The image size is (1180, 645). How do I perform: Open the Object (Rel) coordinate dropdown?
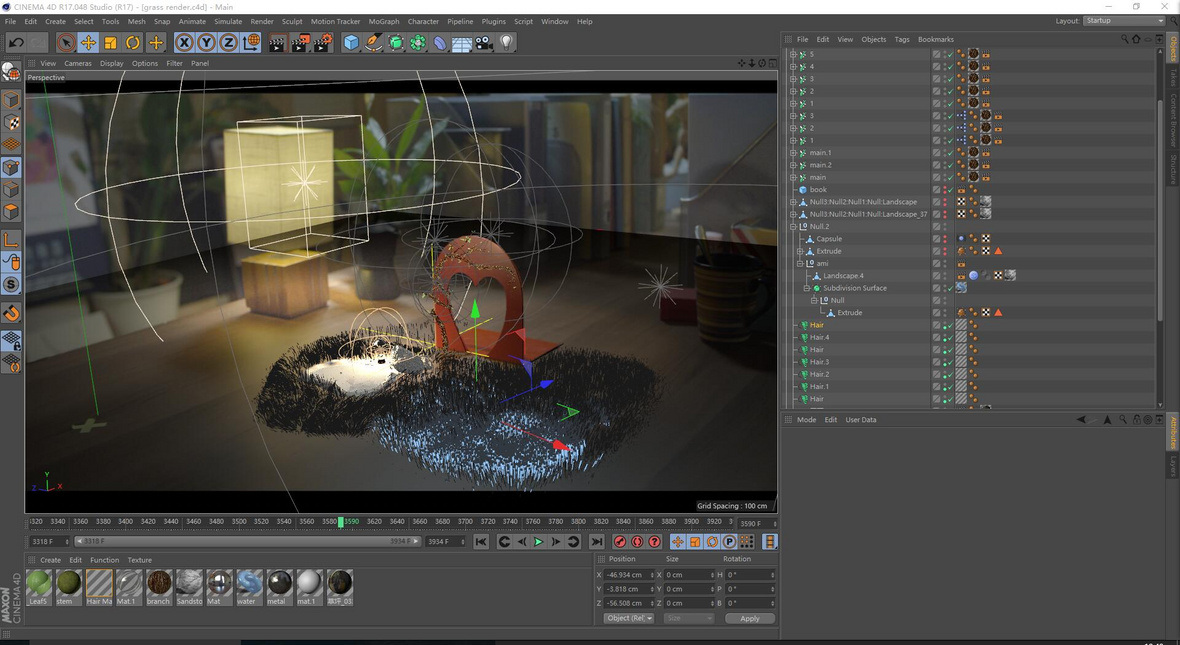pos(629,618)
